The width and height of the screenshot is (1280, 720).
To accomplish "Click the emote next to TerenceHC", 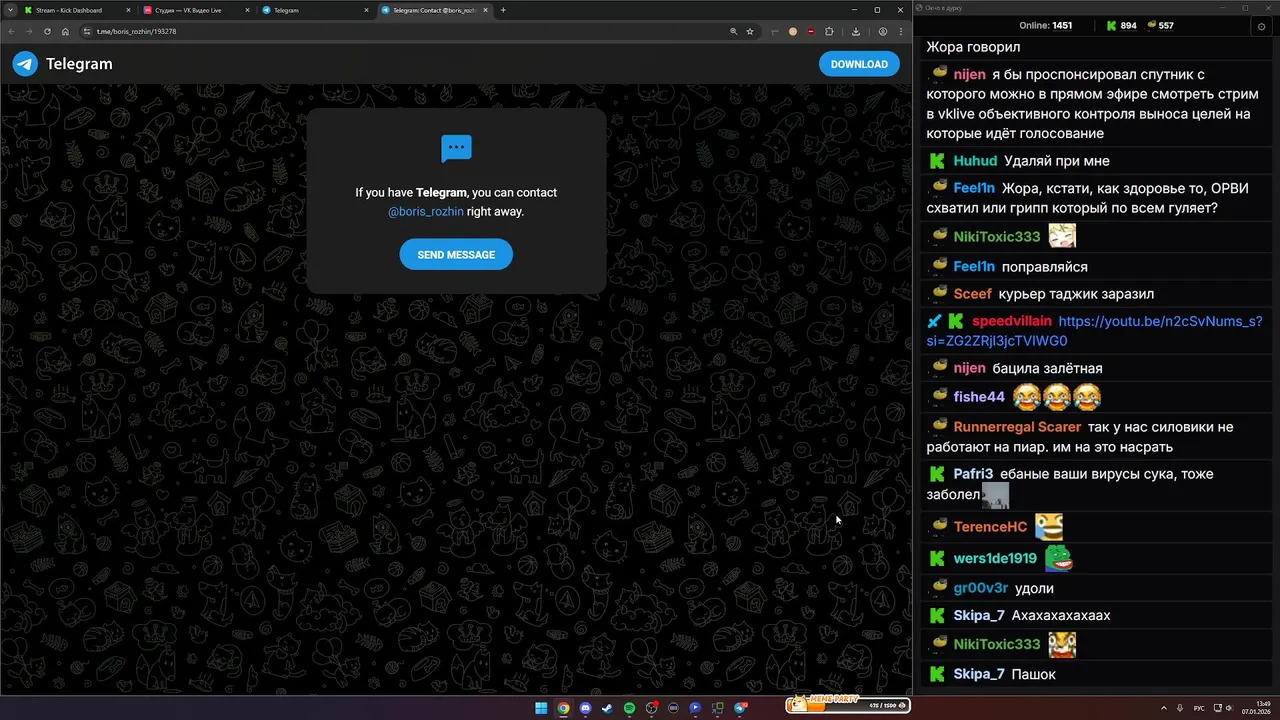I will point(1048,526).
